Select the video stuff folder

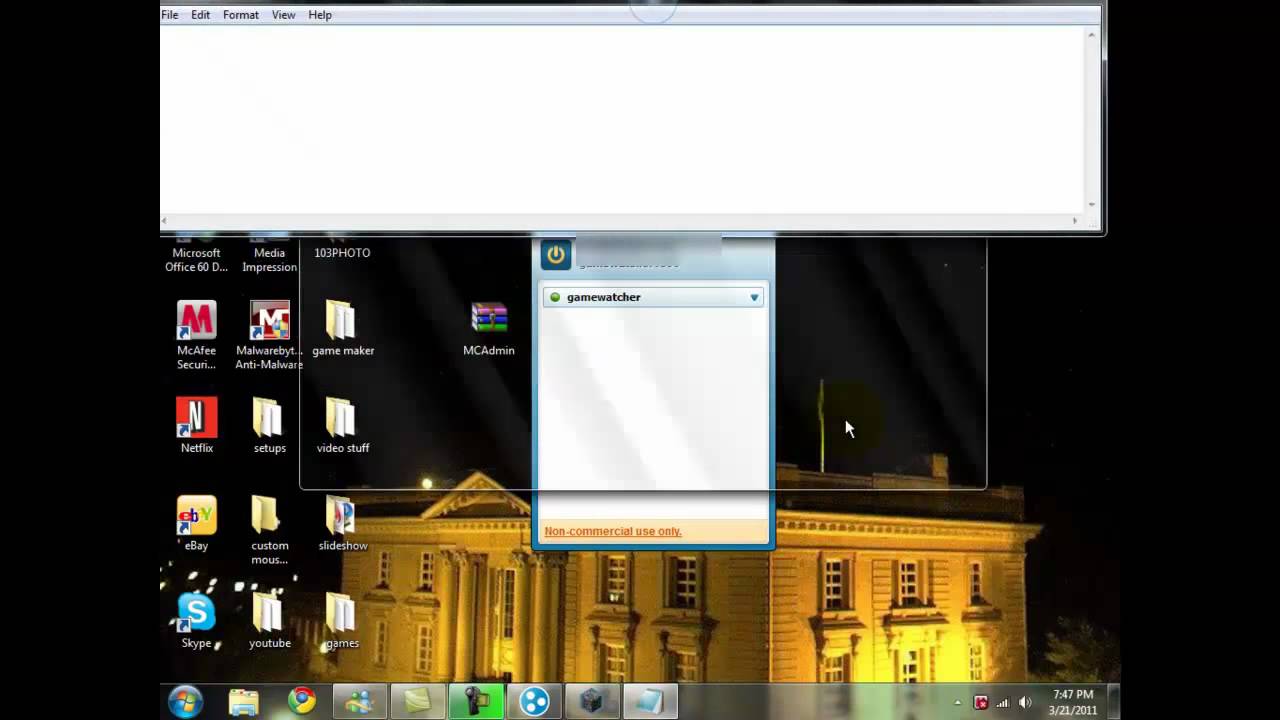(343, 426)
